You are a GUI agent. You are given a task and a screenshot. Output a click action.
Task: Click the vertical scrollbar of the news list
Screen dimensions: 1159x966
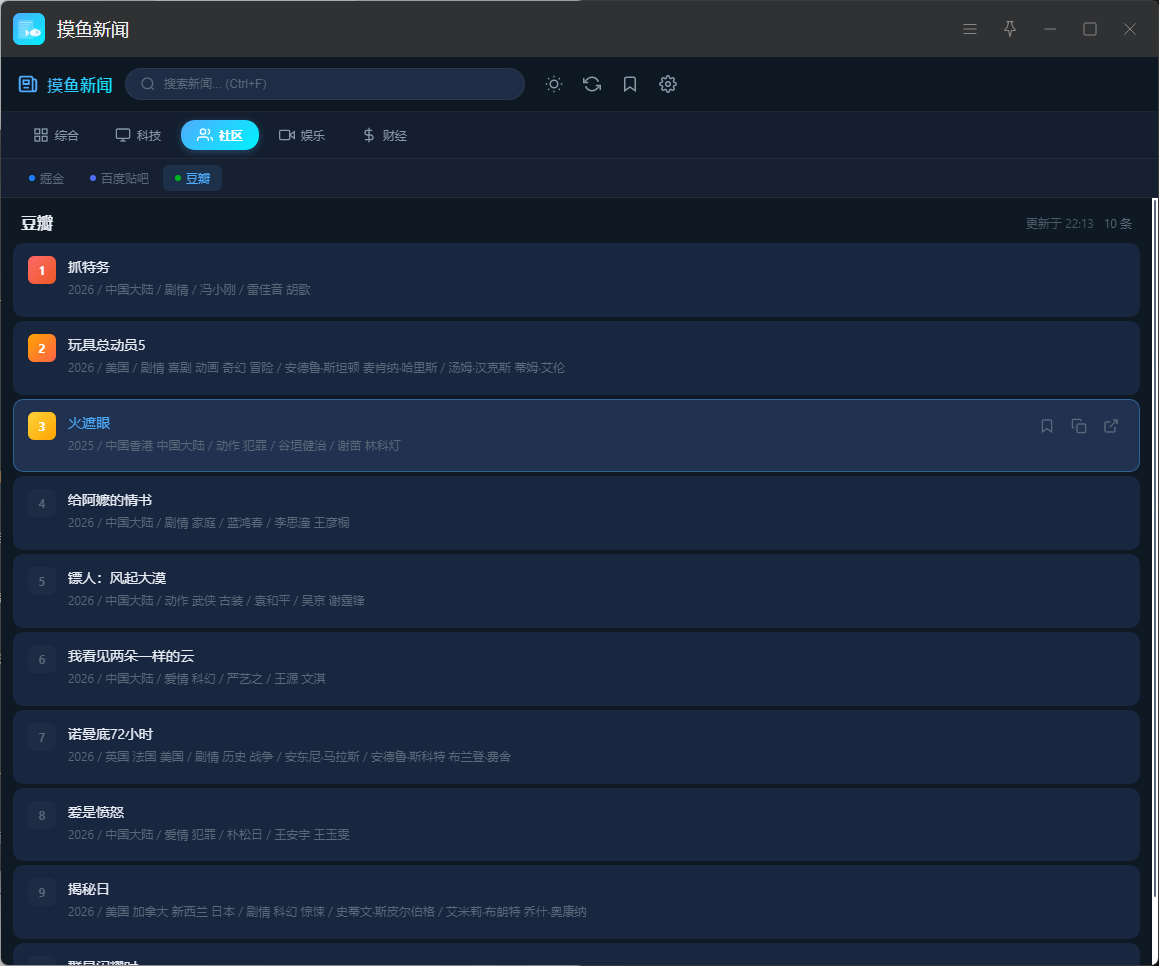coord(1155,548)
